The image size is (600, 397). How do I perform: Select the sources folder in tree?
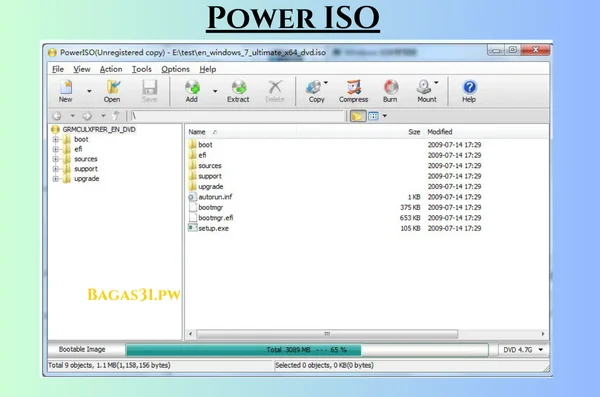coord(86,159)
